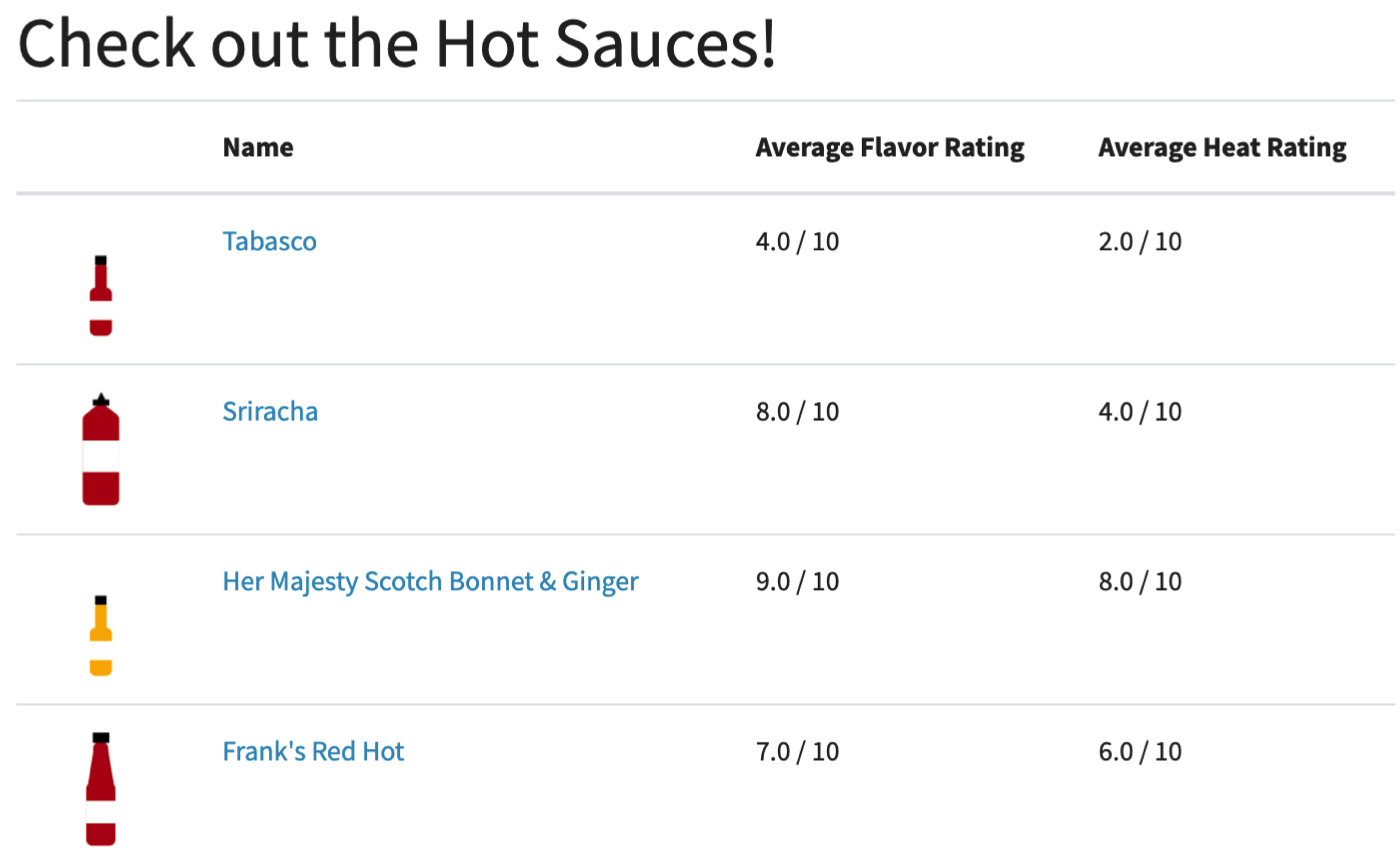Select Frank's Red Hot flavor rating of 7.0

coord(797,751)
